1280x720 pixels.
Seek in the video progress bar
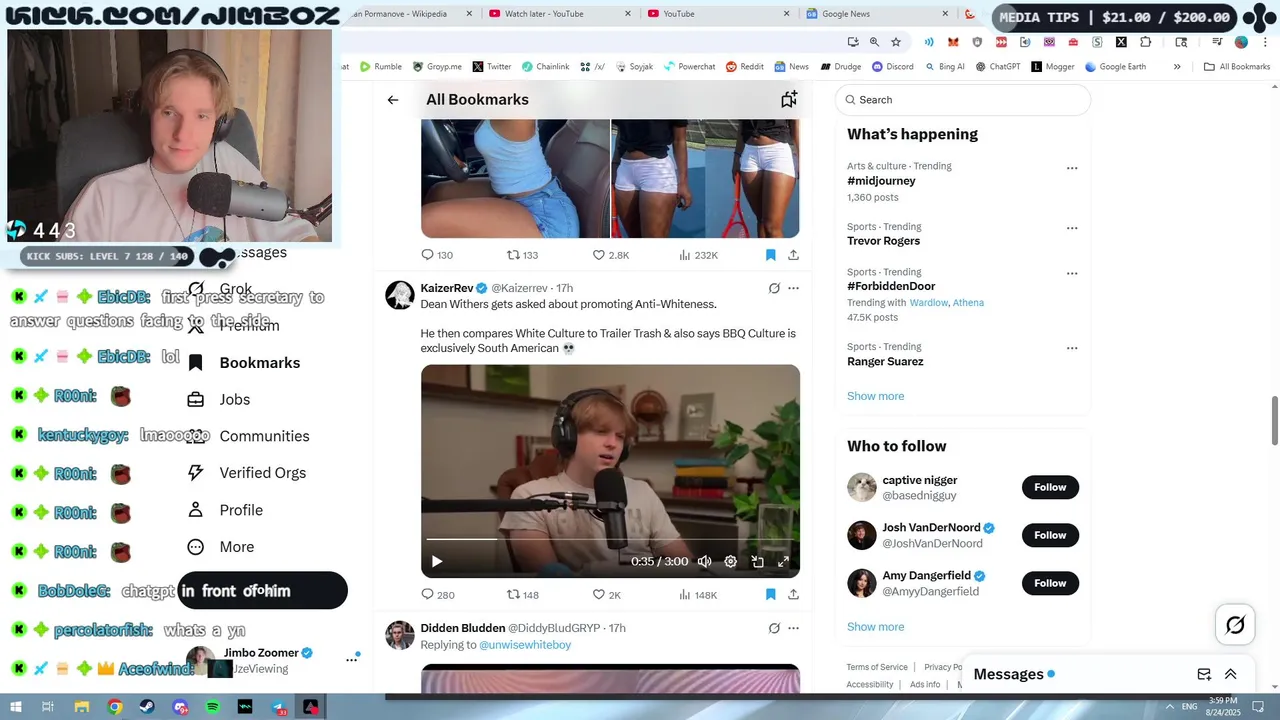(610, 539)
